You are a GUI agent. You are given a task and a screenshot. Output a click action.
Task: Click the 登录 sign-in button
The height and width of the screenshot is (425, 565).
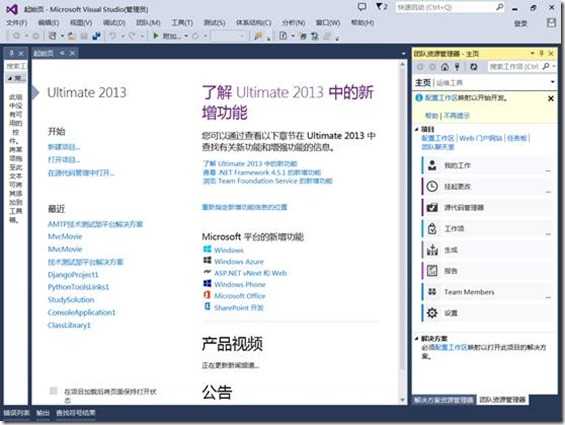(520, 23)
